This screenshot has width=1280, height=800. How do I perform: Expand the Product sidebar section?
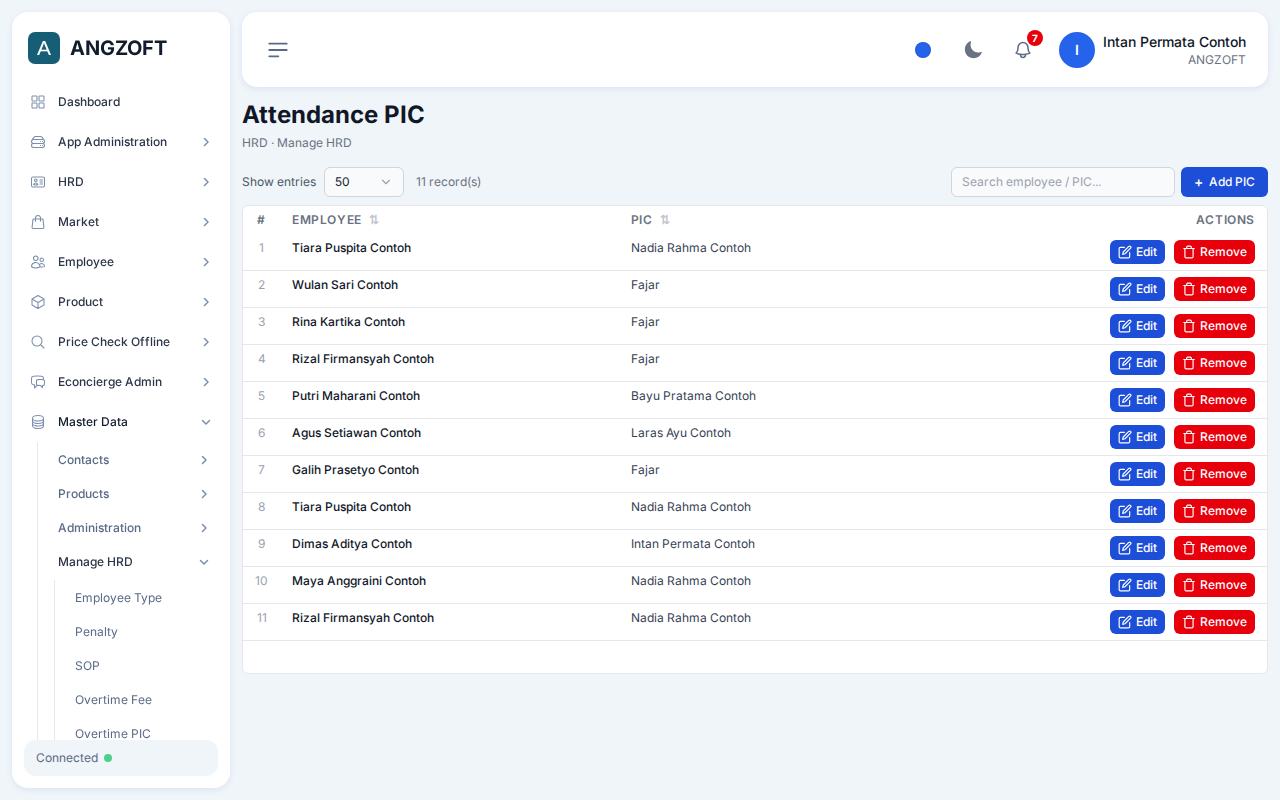(x=121, y=302)
